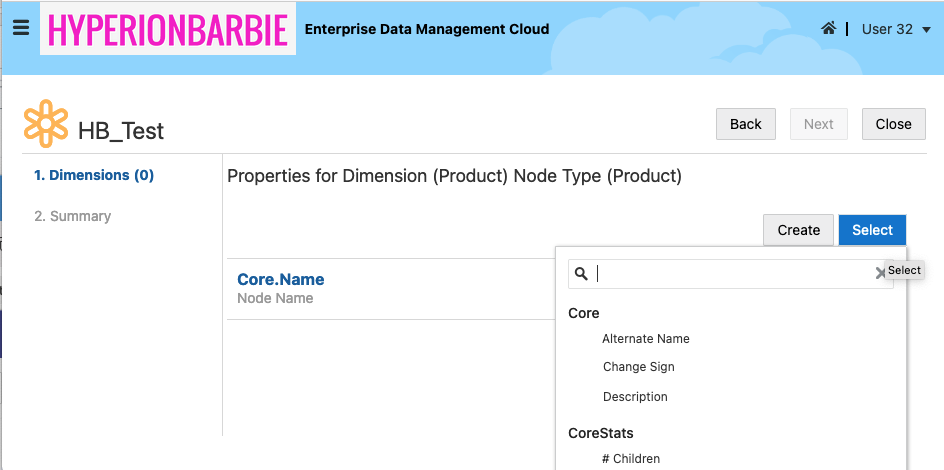Screen dimensions: 944x470
Task: Go to the 2. Summary step
Action: (x=72, y=216)
